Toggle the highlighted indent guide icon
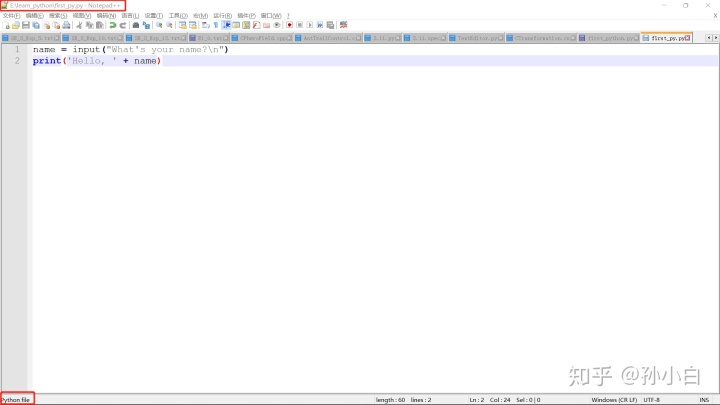Viewport: 720px width, 405px height. pos(226,25)
